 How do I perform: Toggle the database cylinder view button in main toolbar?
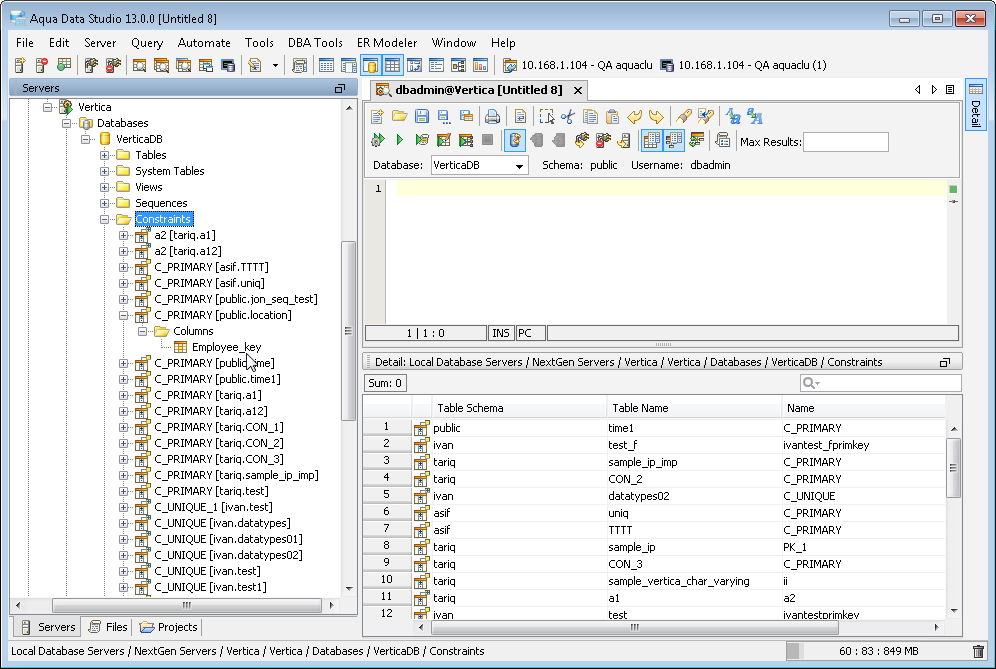[370, 65]
